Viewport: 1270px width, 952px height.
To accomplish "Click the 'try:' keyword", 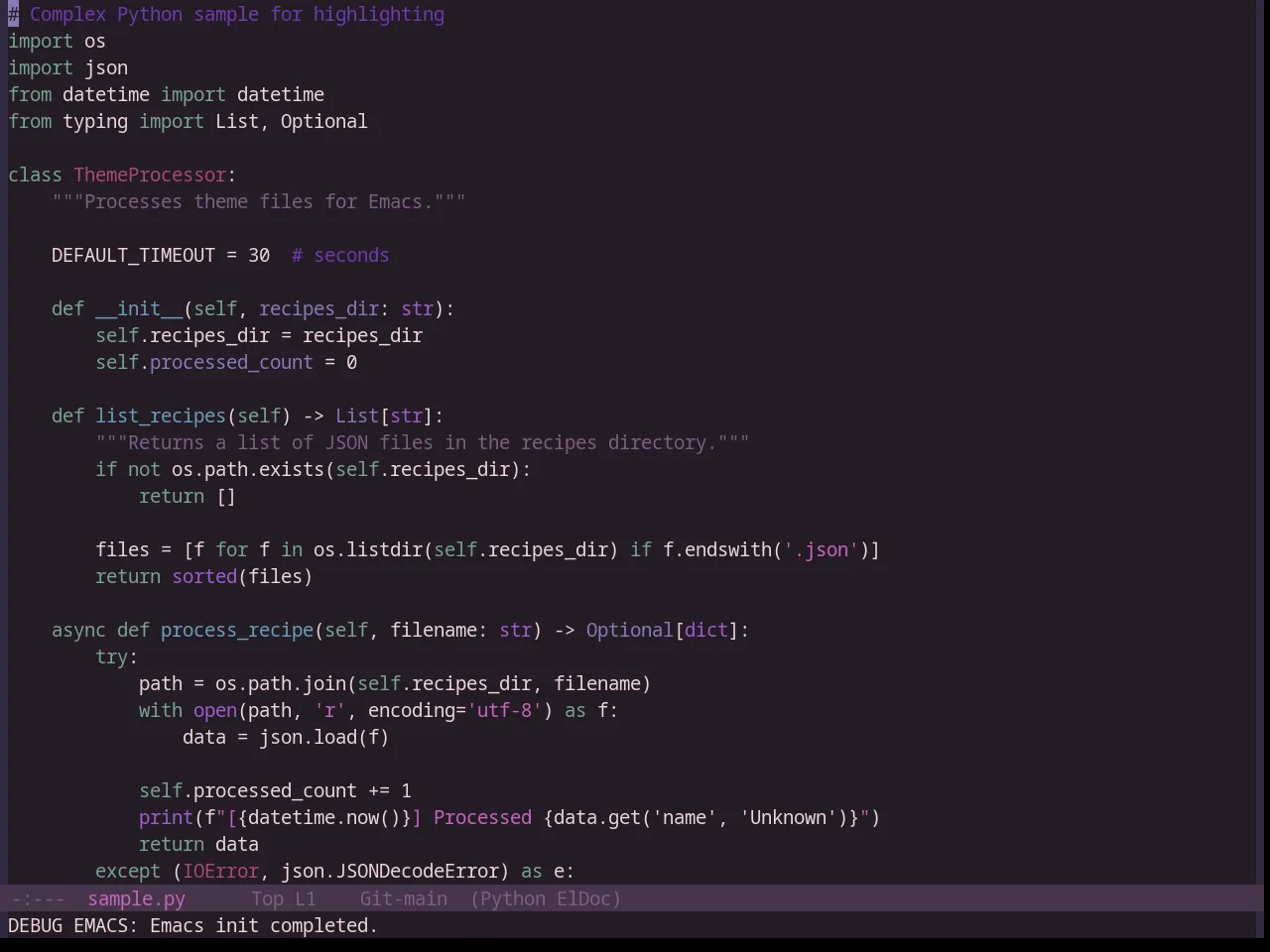I will tap(117, 656).
